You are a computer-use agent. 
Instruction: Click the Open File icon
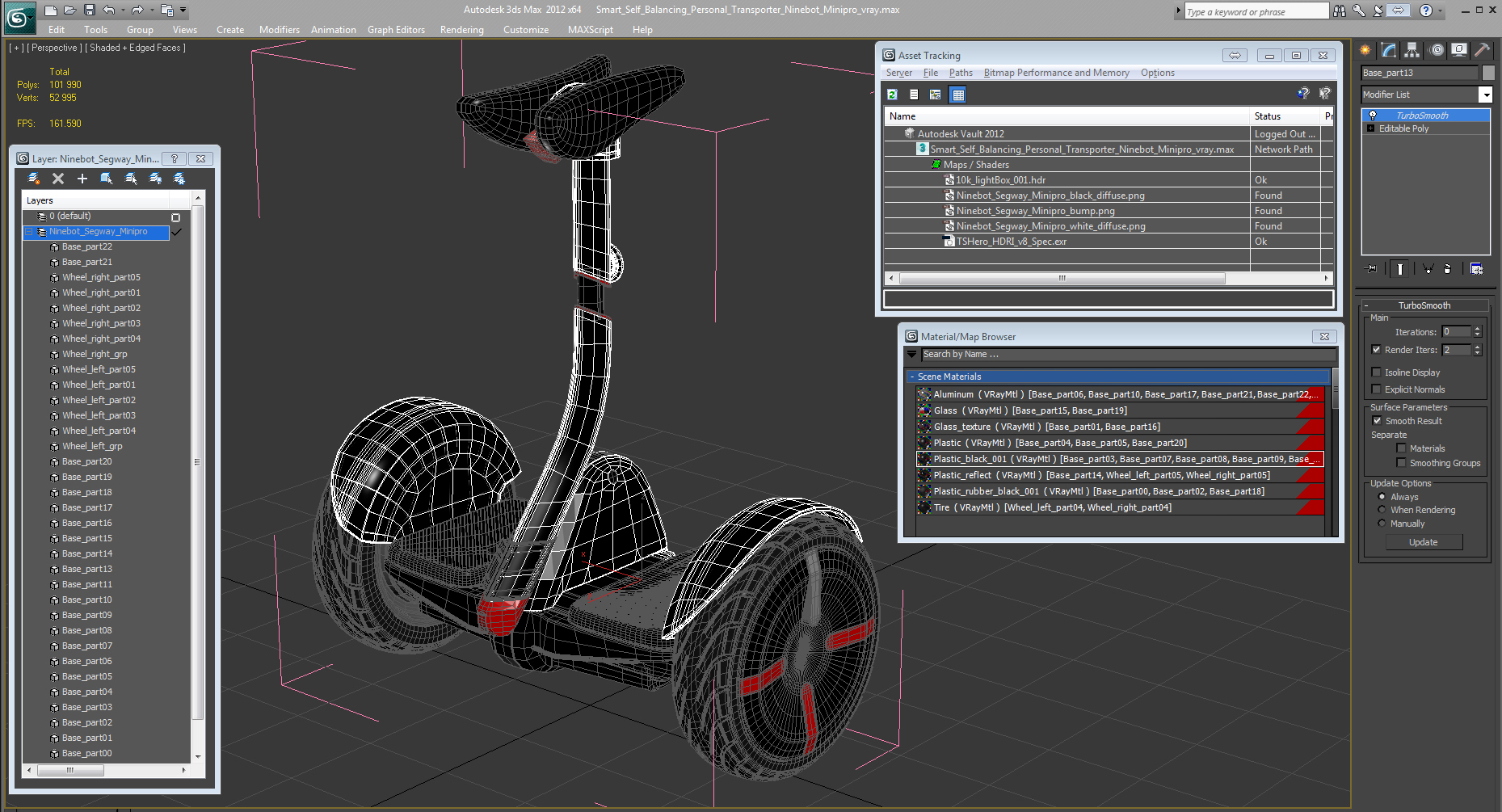click(69, 11)
